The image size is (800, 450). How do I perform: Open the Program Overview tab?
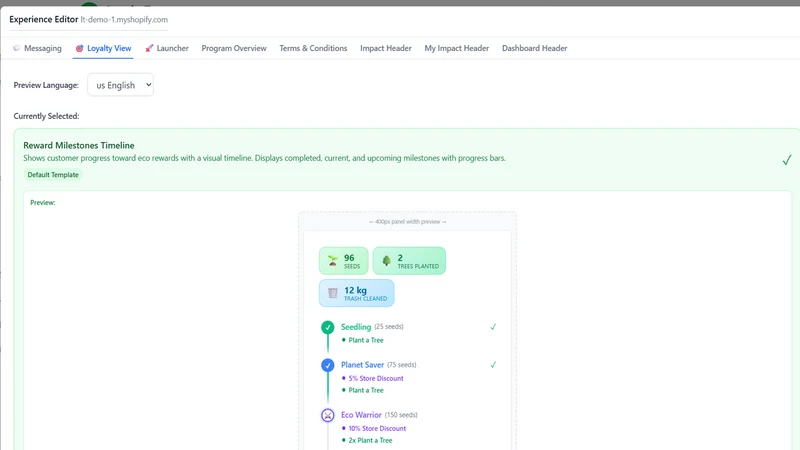[x=234, y=48]
